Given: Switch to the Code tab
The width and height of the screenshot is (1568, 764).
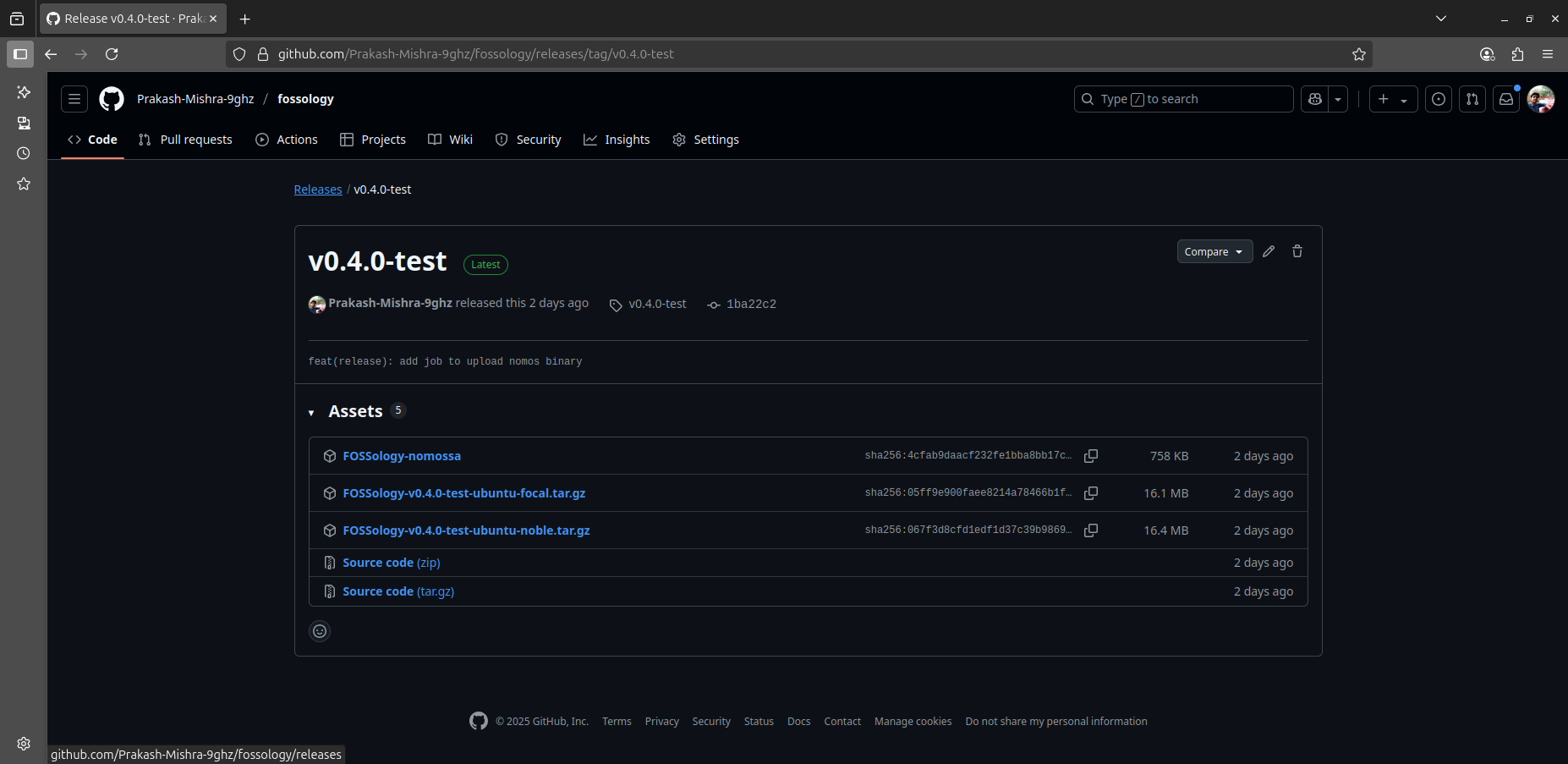Looking at the screenshot, I should coord(92,140).
